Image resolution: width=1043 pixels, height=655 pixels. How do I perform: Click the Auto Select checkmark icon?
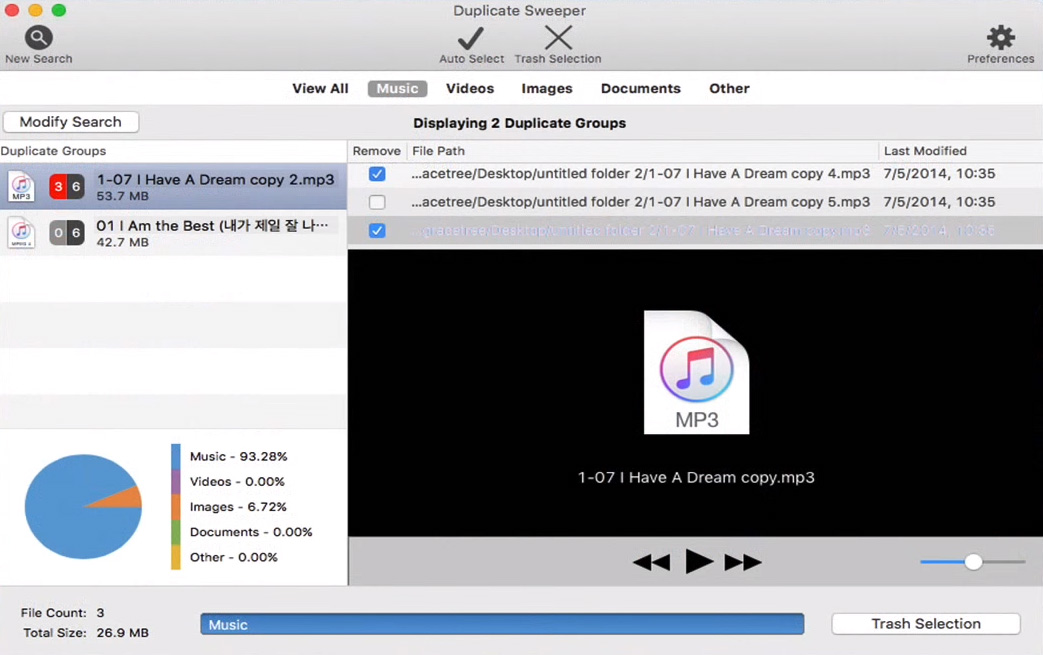click(471, 38)
